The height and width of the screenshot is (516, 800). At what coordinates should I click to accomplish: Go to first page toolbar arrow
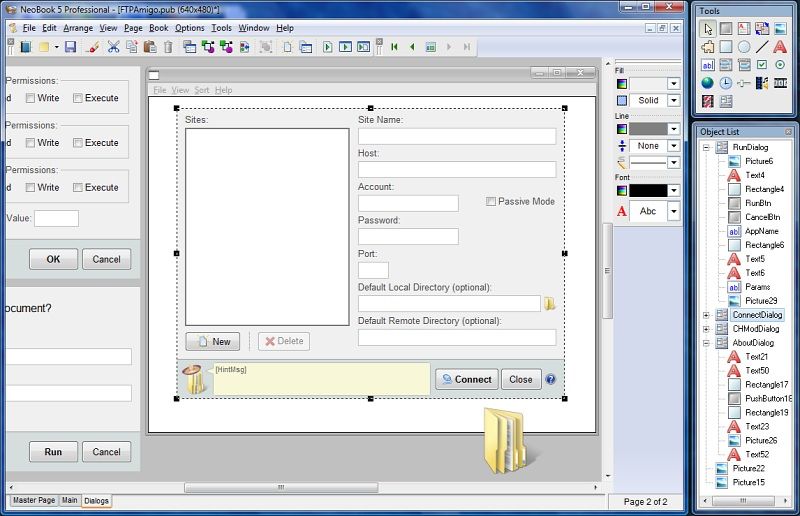click(x=394, y=47)
